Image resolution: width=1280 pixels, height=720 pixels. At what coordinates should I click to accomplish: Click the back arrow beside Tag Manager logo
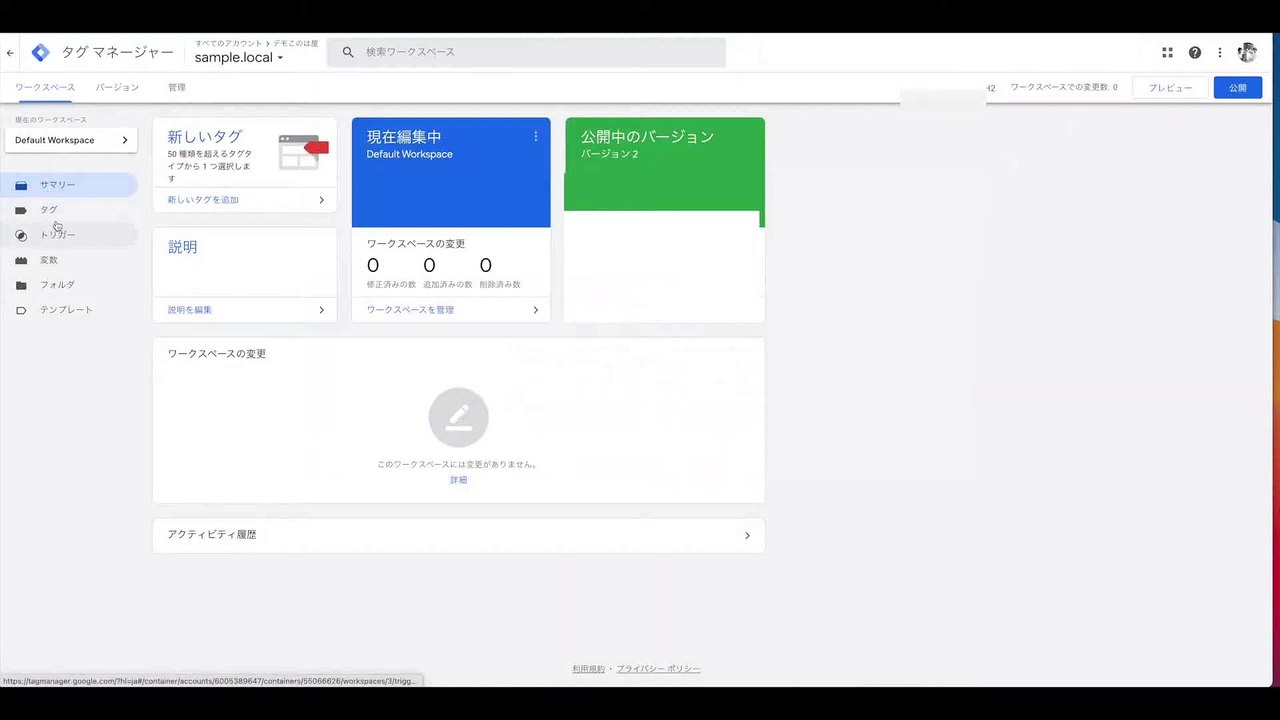point(10,53)
